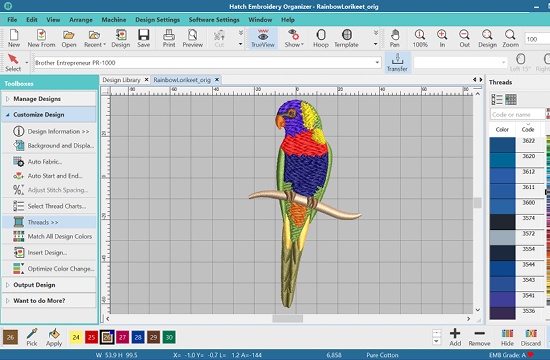The height and width of the screenshot is (360, 550).
Task: Click Zoom Out icon
Action: [x=464, y=38]
